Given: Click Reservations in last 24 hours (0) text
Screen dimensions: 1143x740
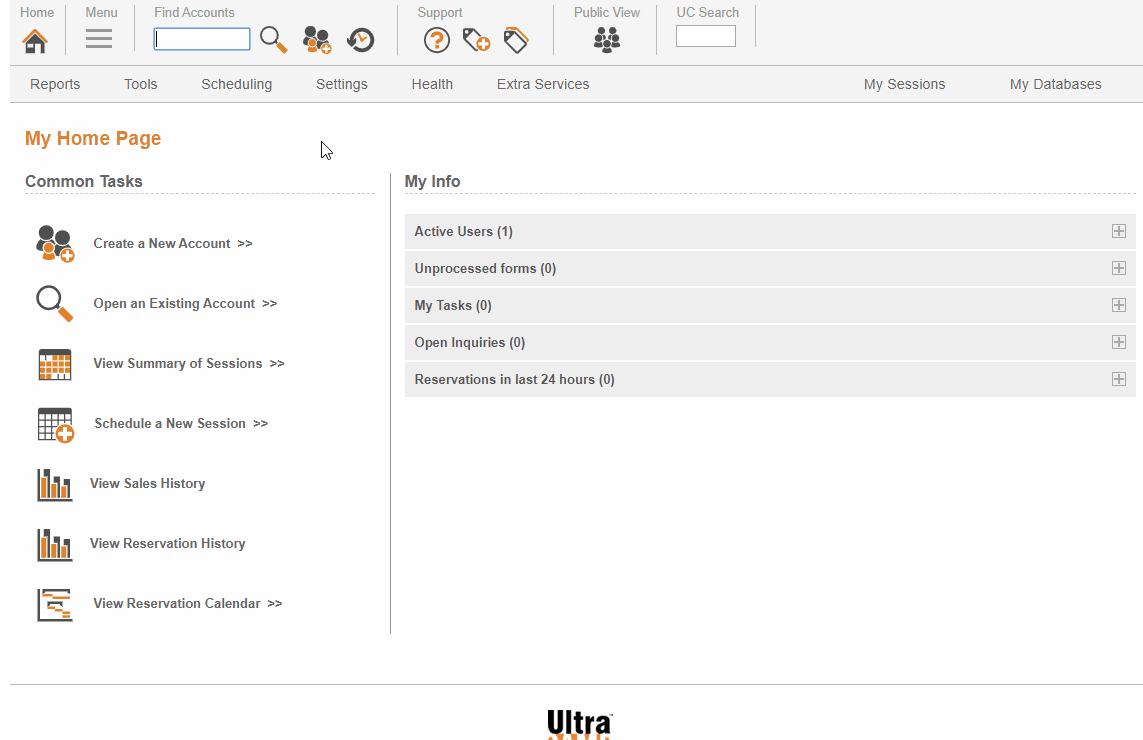Looking at the screenshot, I should click(515, 379).
